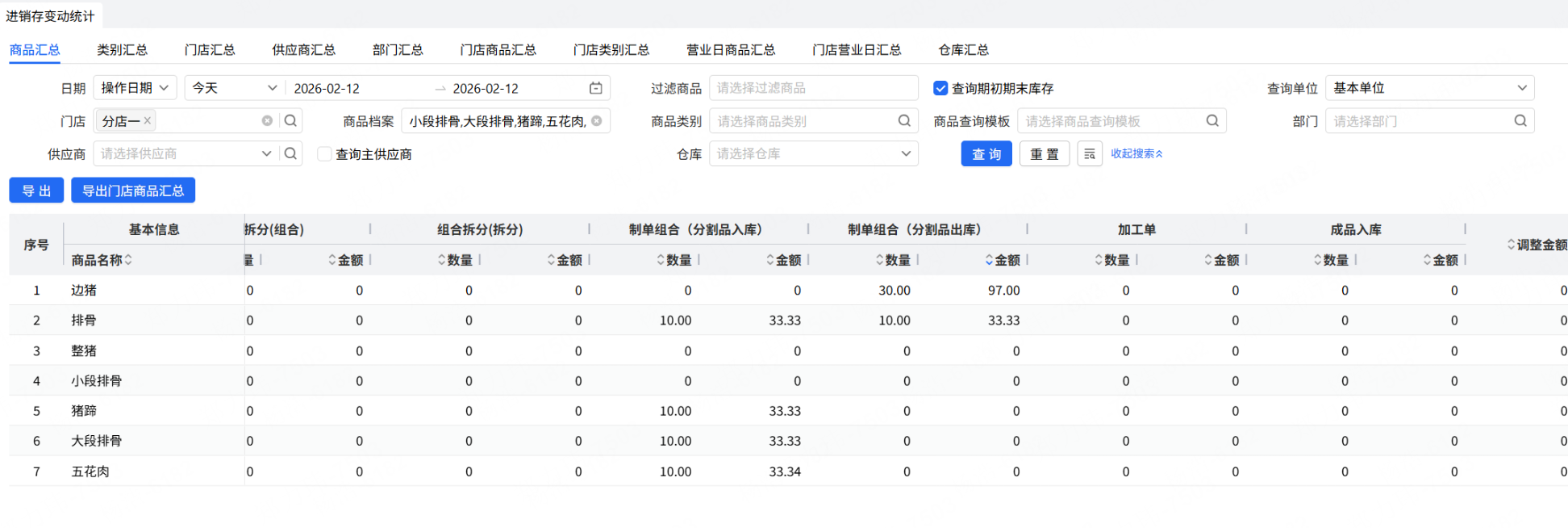Open the 仓库汇总 tab
The height and width of the screenshot is (528, 1568).
click(963, 50)
